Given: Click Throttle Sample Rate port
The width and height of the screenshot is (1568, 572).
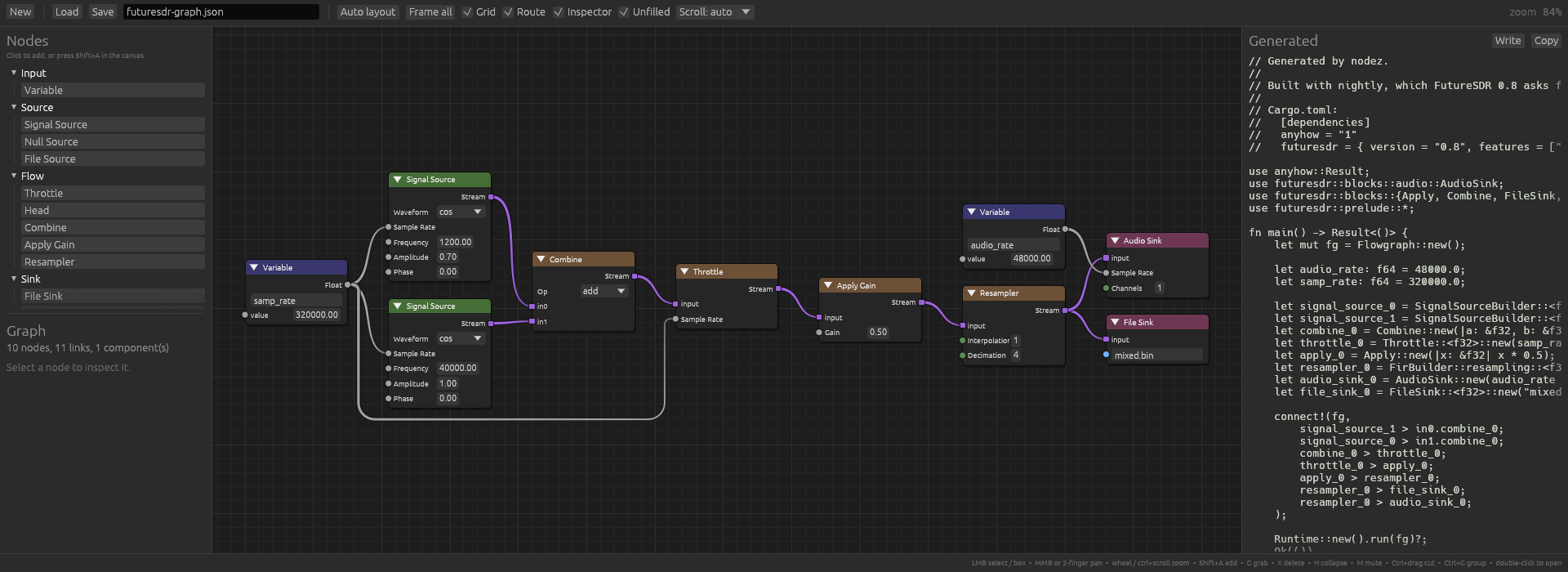Looking at the screenshot, I should click(675, 319).
